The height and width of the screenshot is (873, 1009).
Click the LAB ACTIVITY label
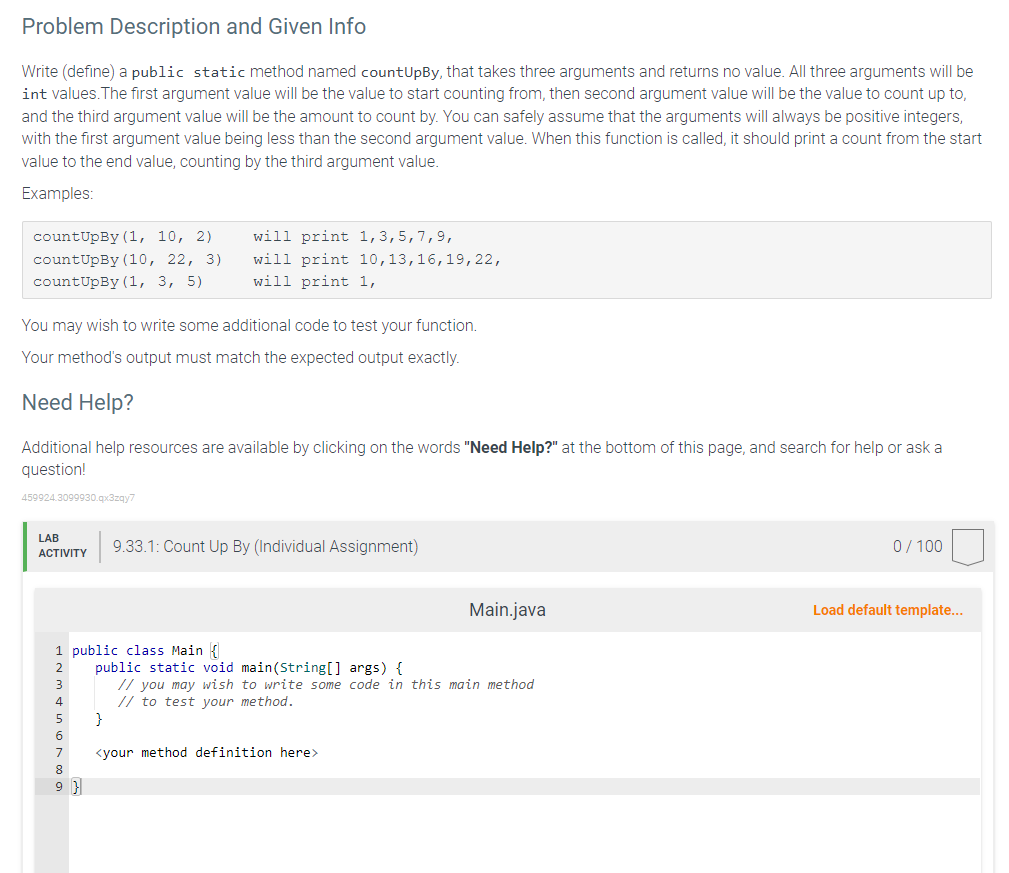[62, 546]
